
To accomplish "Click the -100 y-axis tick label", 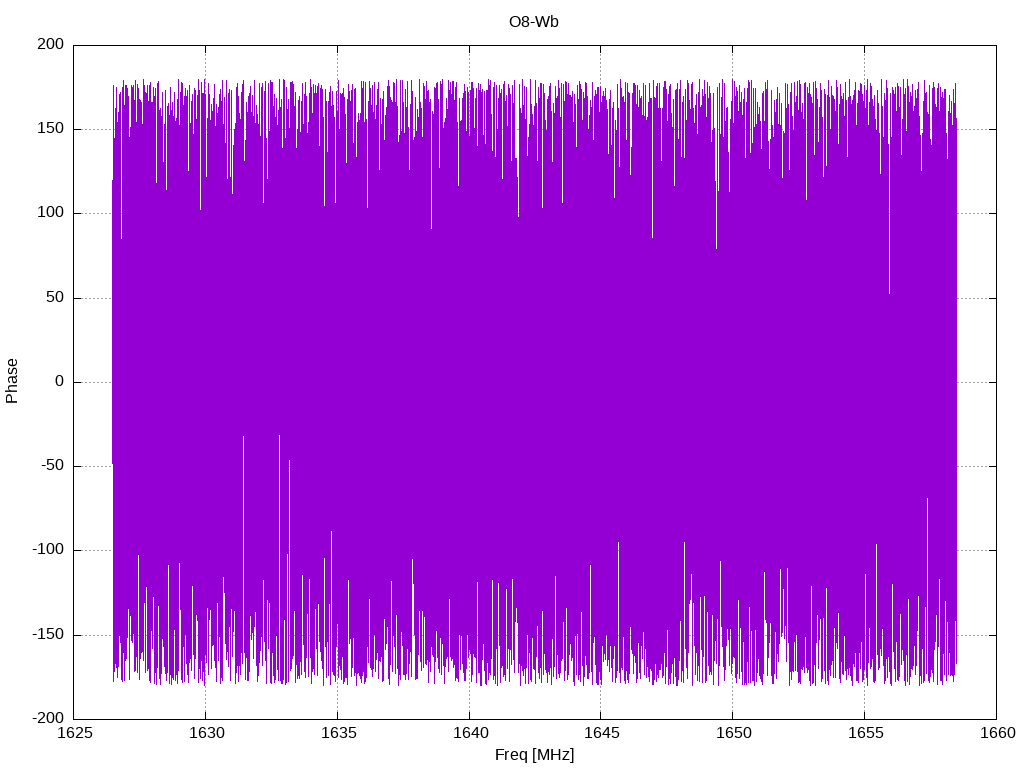I will (48, 550).
